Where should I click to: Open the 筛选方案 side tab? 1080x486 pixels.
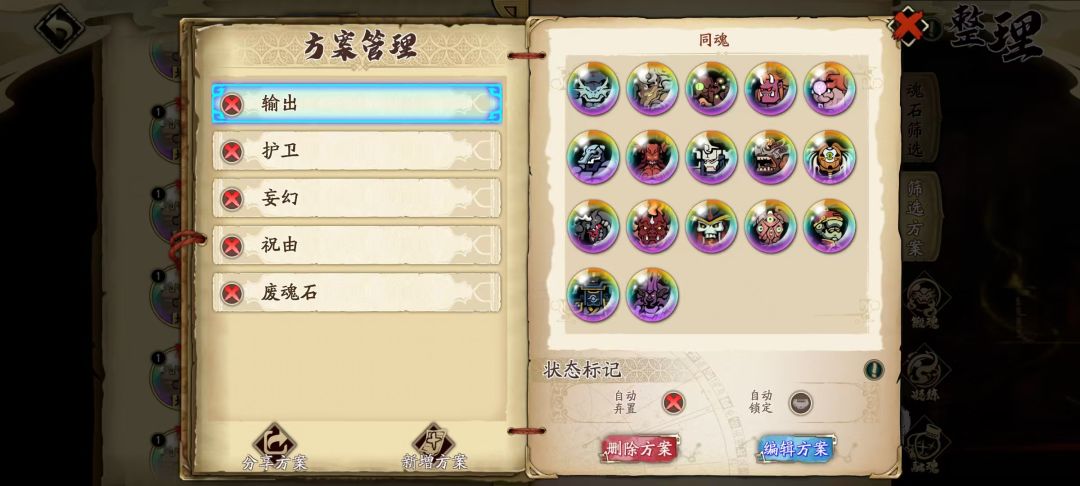918,216
